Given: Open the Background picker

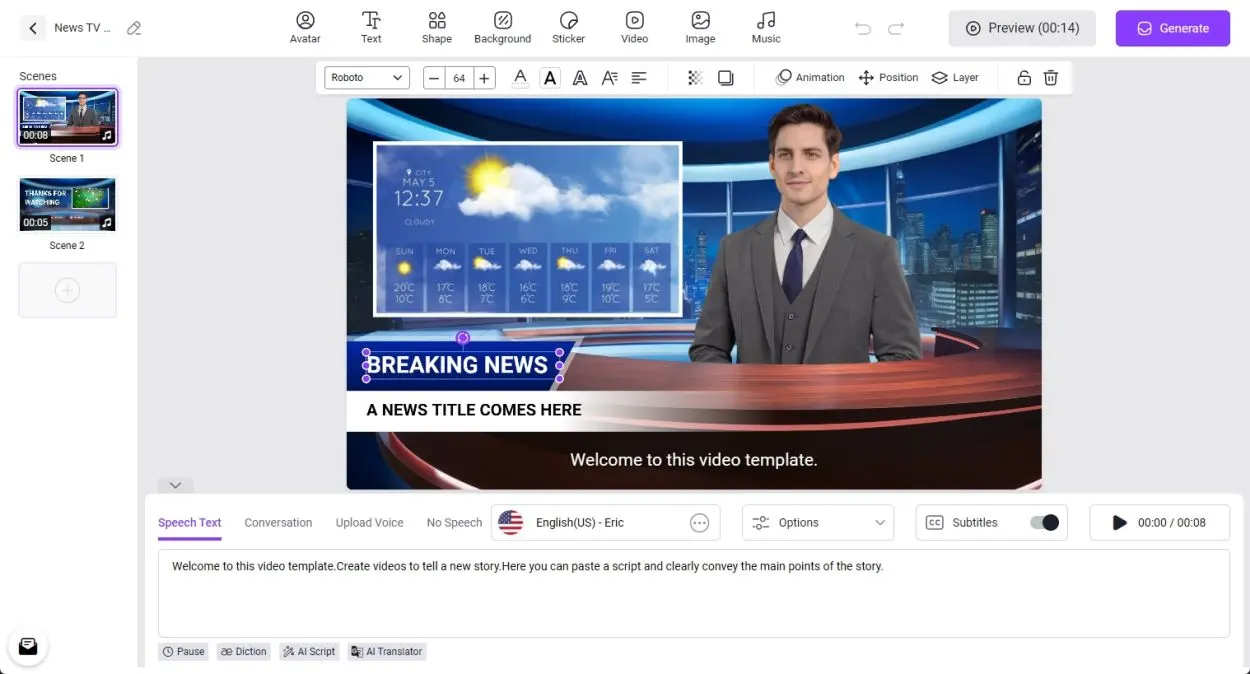Looking at the screenshot, I should coord(502,27).
